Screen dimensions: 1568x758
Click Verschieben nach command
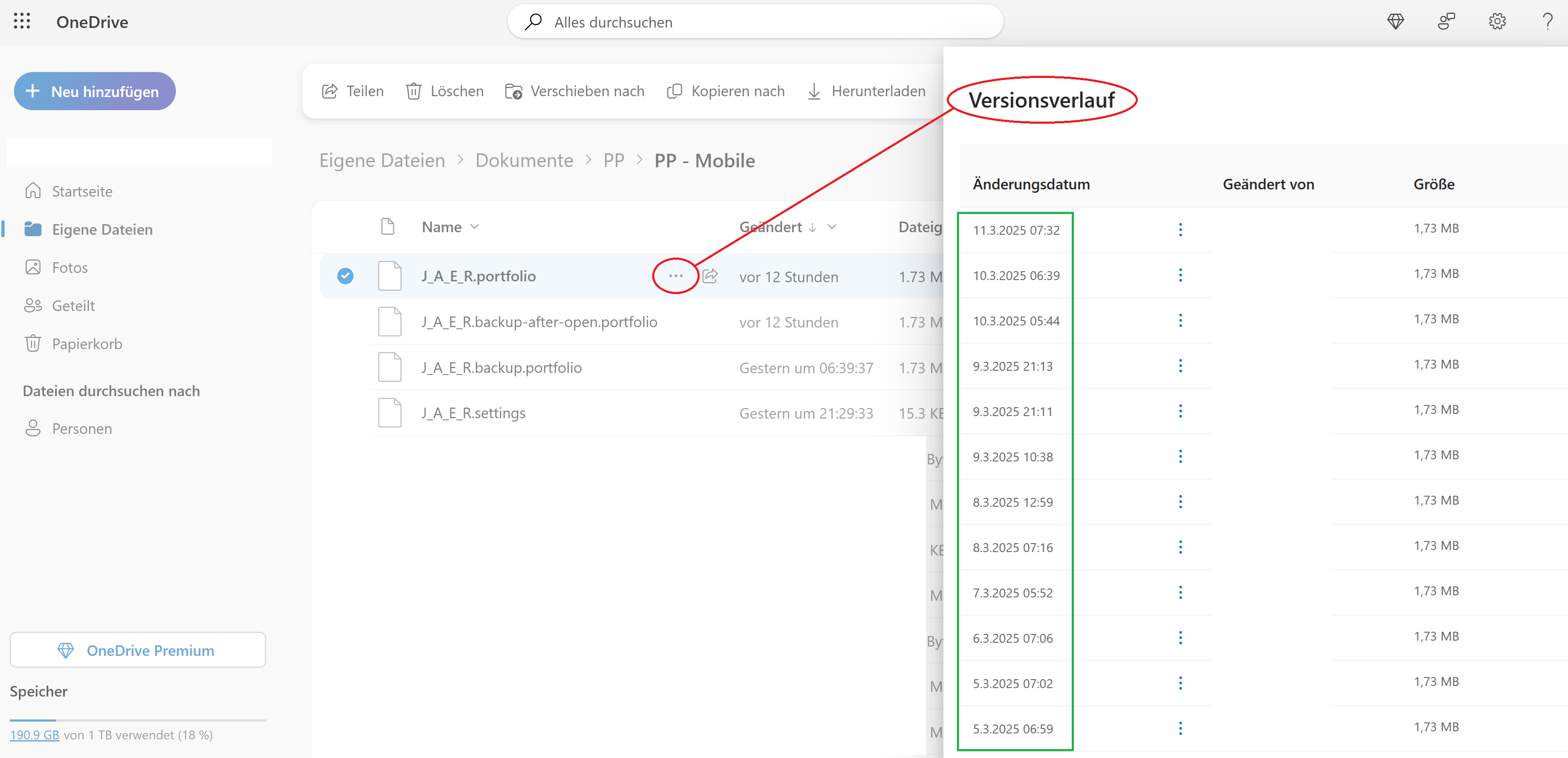[575, 91]
